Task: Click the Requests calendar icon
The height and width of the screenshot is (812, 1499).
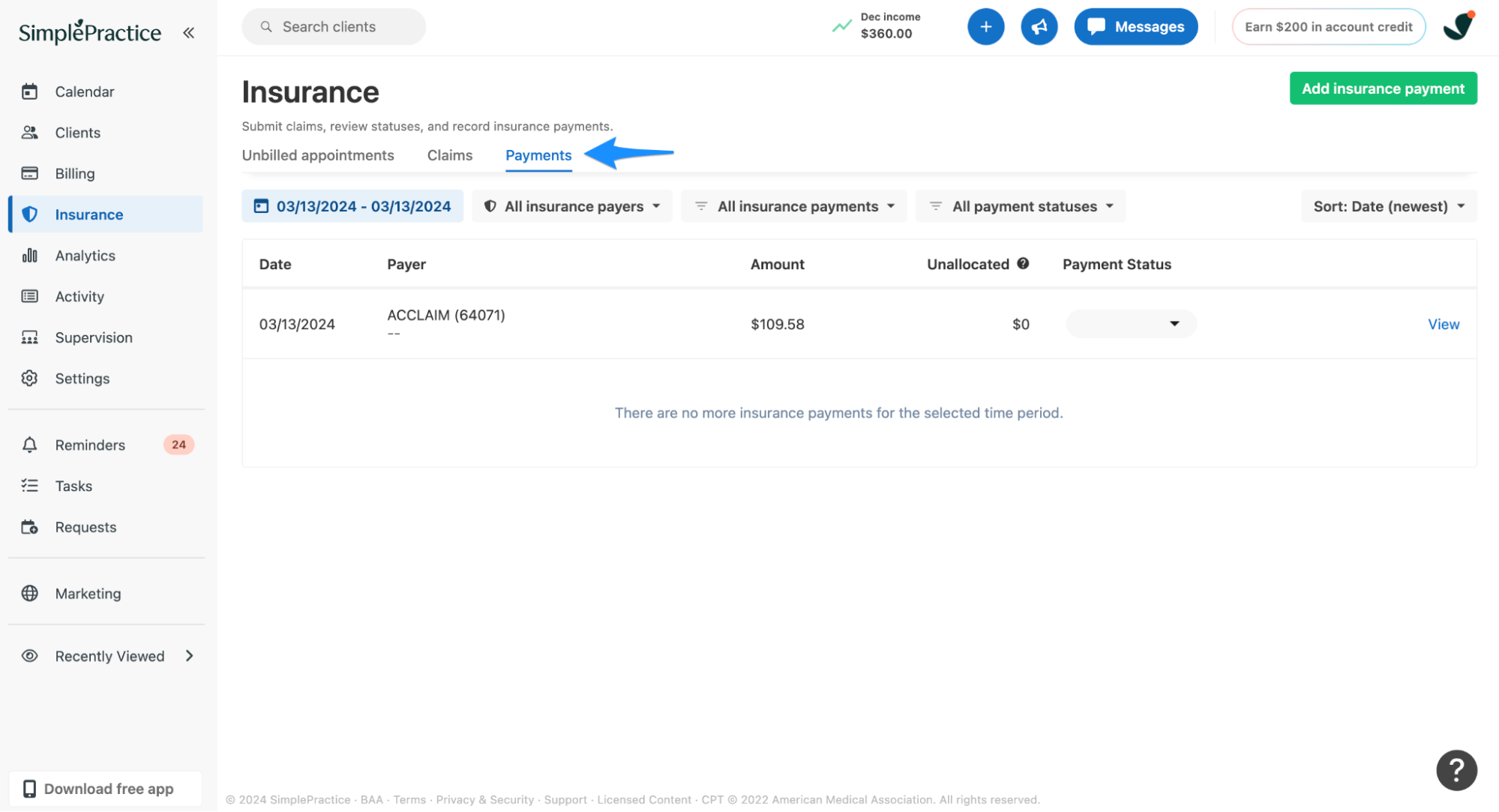Action: pyautogui.click(x=30, y=527)
